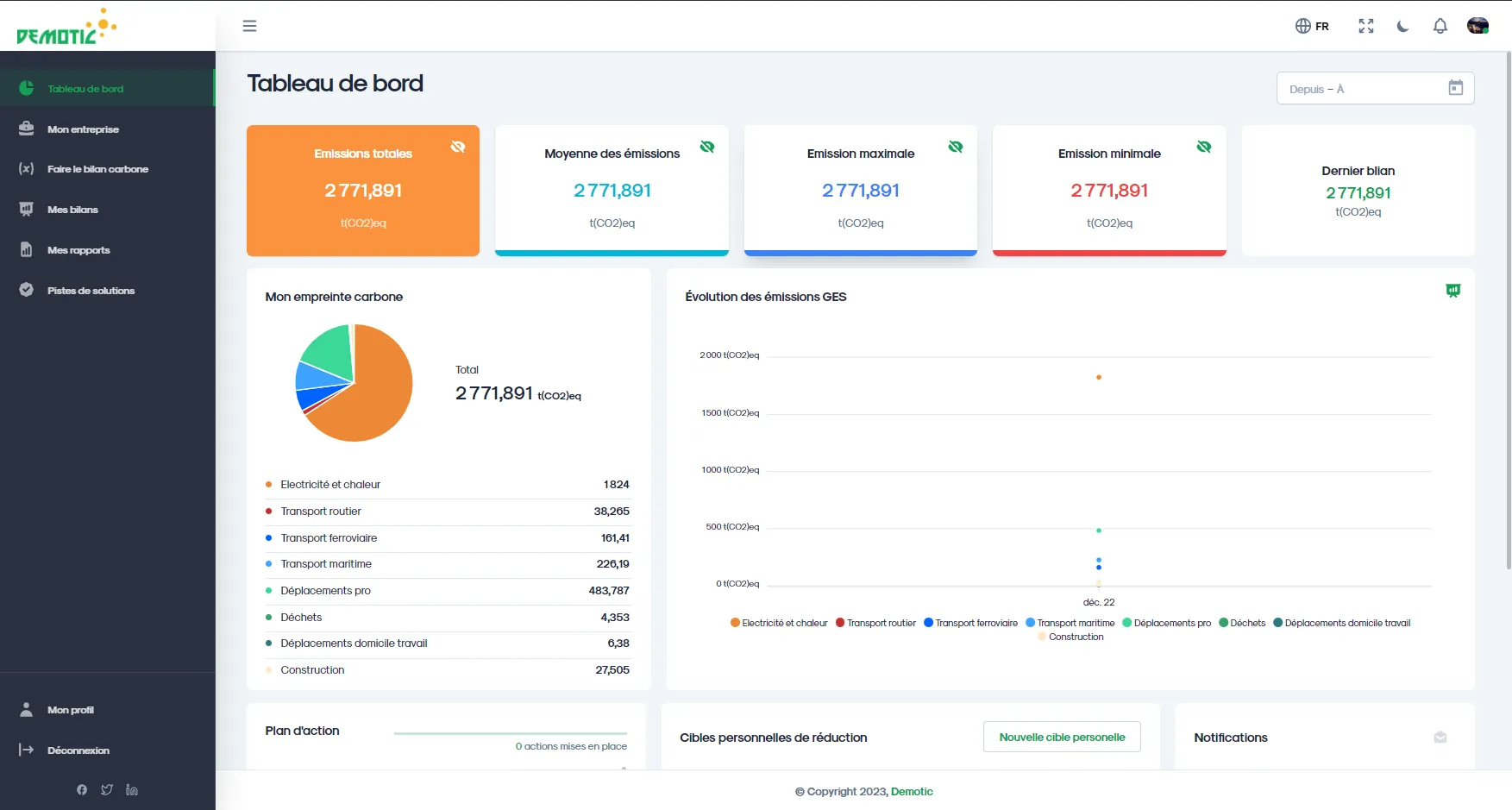This screenshot has height=810, width=1512.
Task: Open Pistes de solutions page
Action: click(x=107, y=291)
